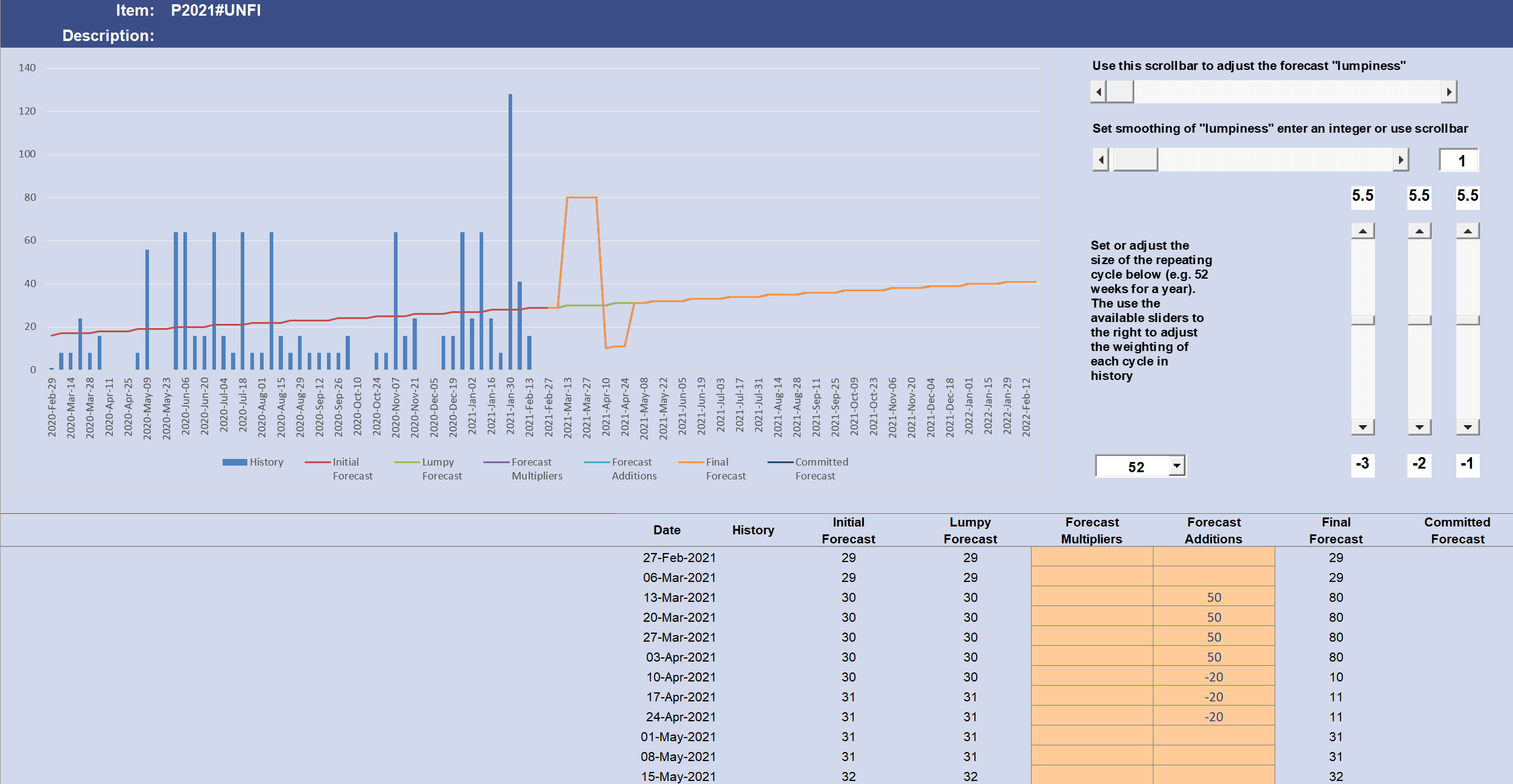Image resolution: width=1513 pixels, height=784 pixels.
Task: Click up arrow of the -2 cycle slider
Action: click(x=1419, y=231)
